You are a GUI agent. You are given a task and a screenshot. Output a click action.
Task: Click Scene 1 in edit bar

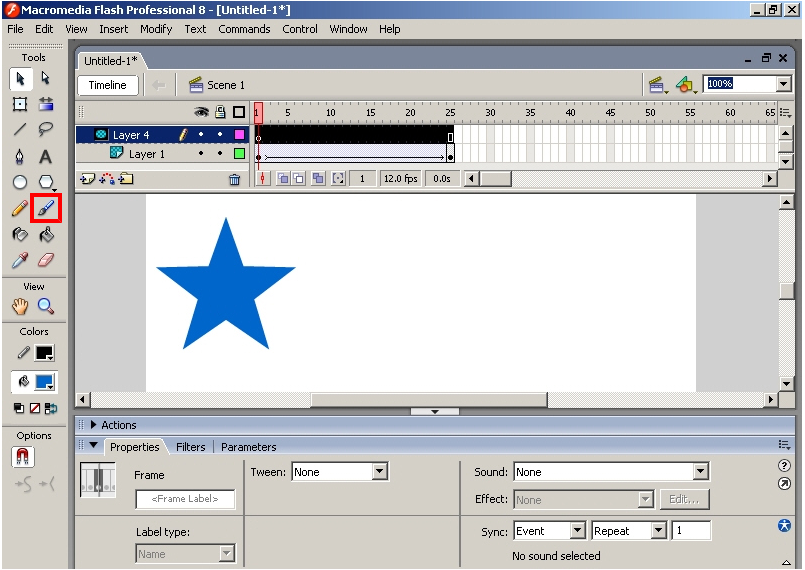[217, 85]
